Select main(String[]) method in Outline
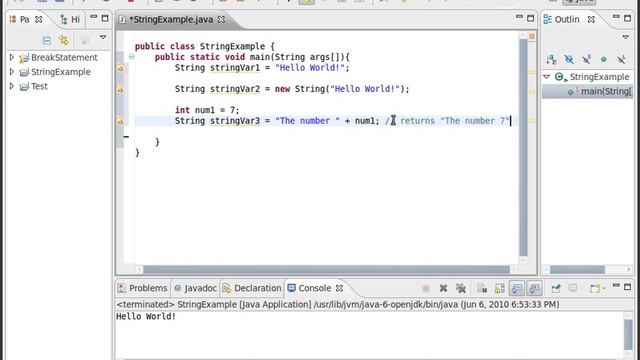 click(x=606, y=91)
